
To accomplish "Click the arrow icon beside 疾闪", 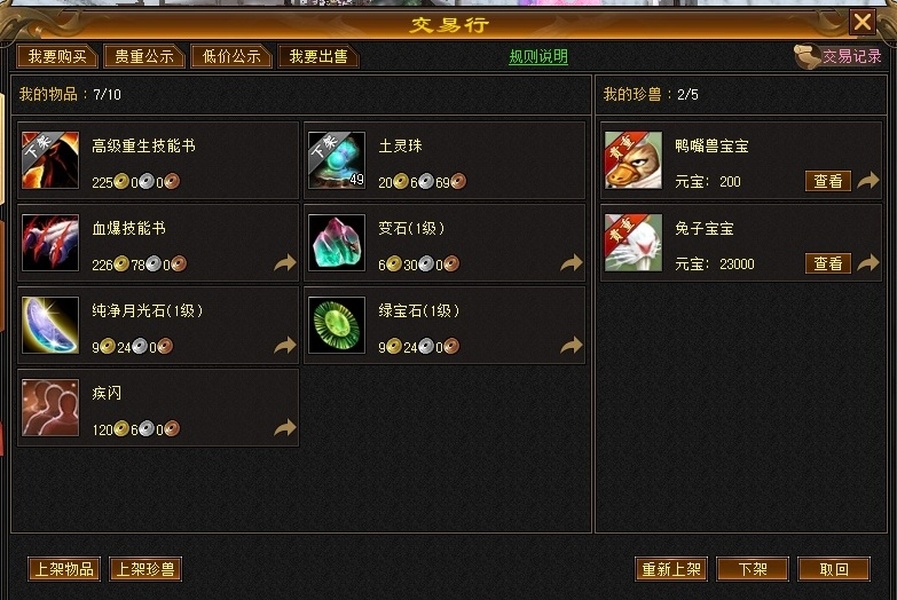I will (285, 428).
